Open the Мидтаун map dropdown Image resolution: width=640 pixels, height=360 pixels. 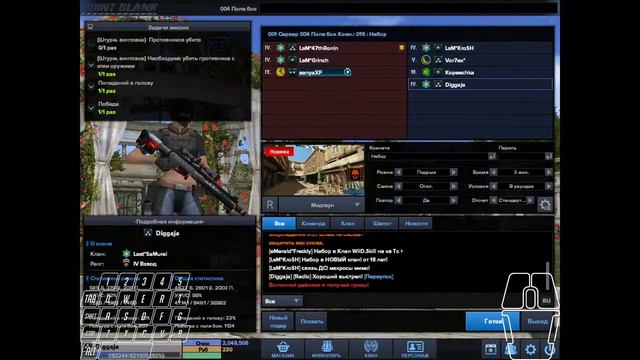[322, 204]
